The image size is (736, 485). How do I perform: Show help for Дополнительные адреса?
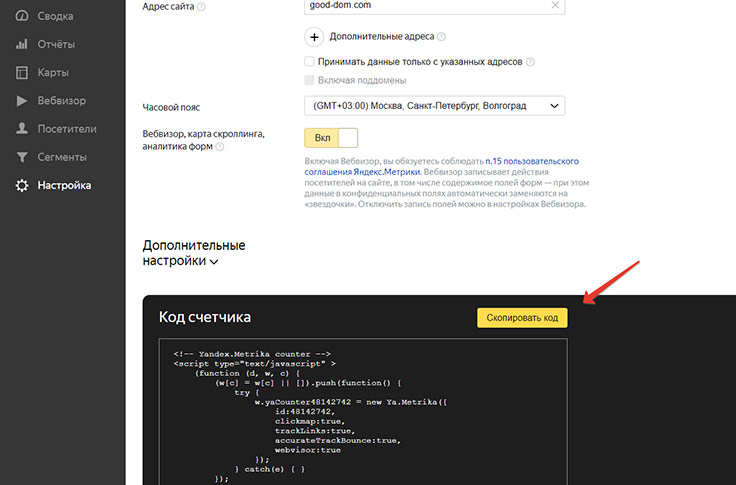[x=442, y=37]
